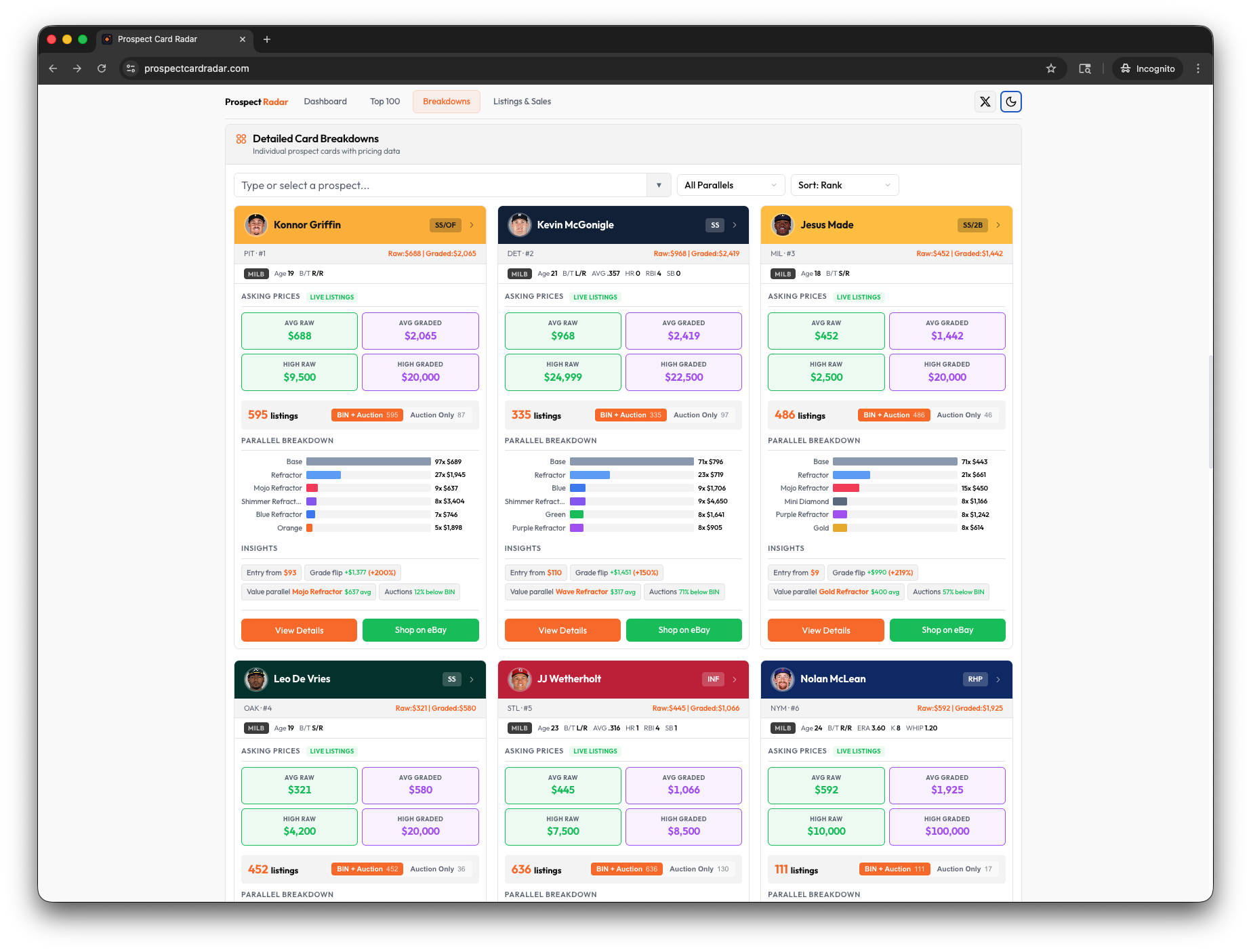Click 'Grade flip +$1,451 (+150%)' insight
Image resolution: width=1251 pixels, height=952 pixels.
[617, 573]
